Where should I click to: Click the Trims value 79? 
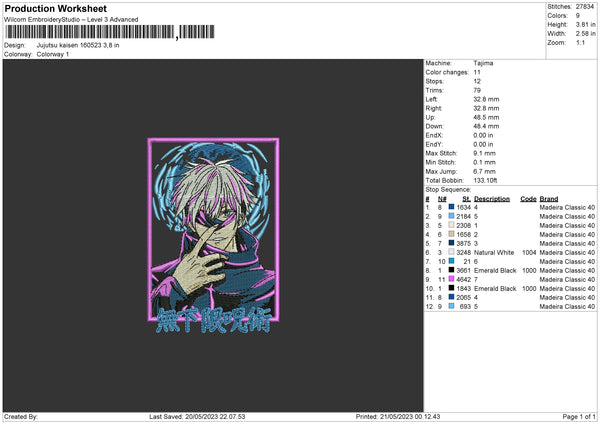477,90
